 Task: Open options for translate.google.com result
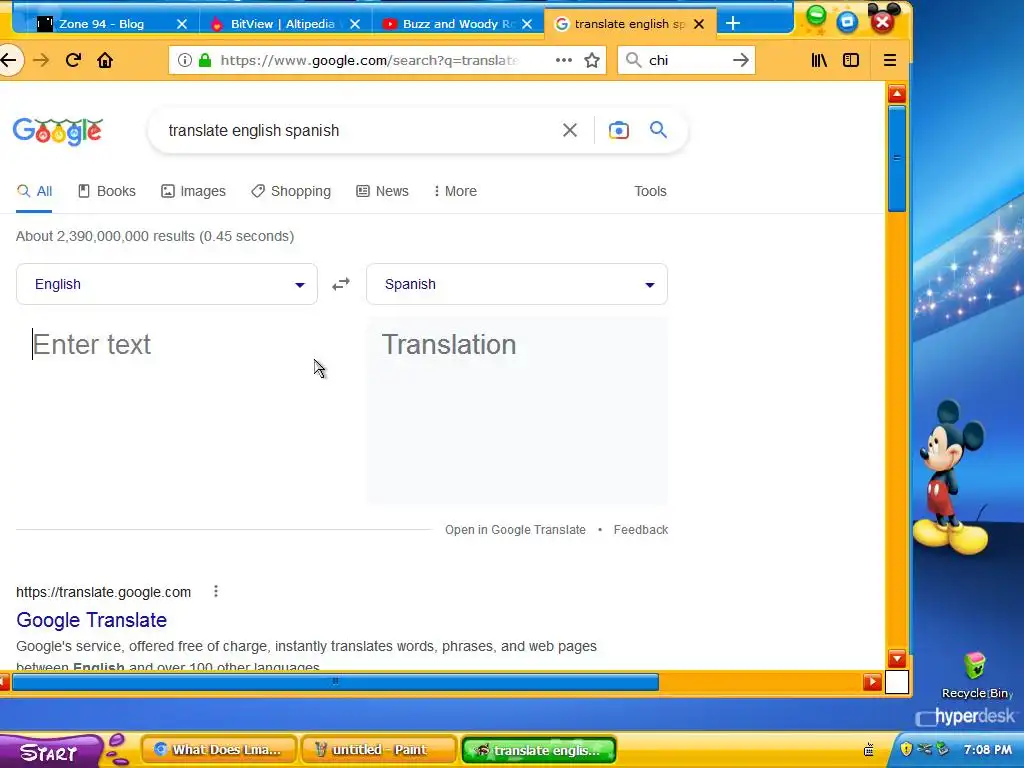pyautogui.click(x=216, y=592)
